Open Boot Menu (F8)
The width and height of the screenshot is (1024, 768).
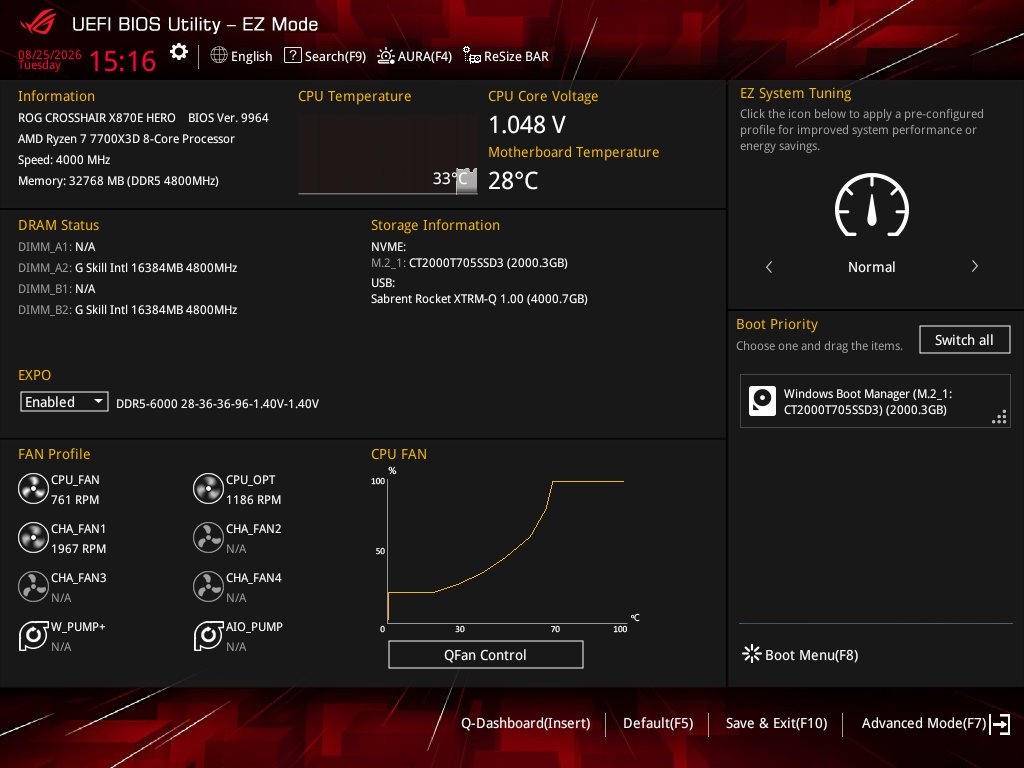pyautogui.click(x=801, y=654)
